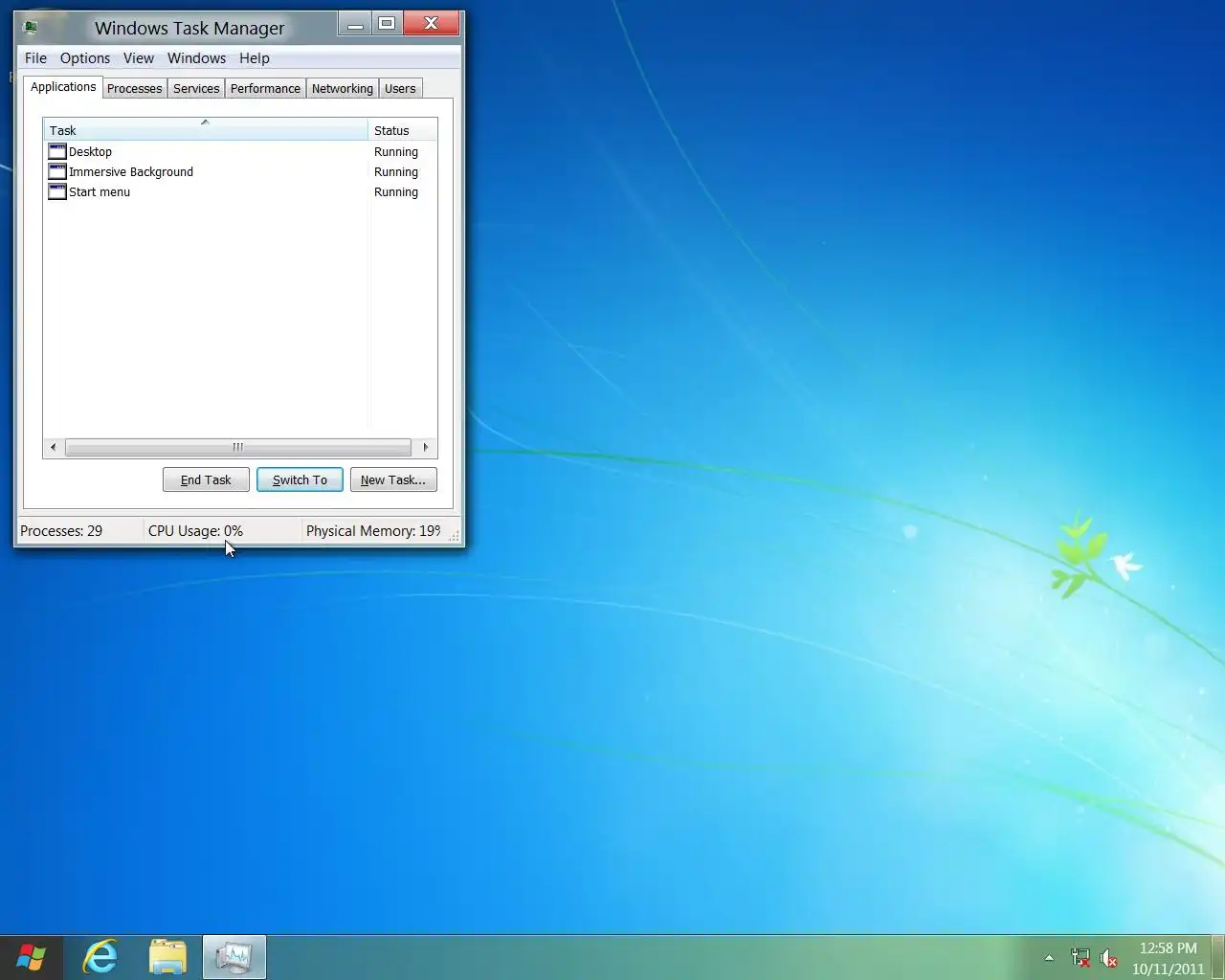Show hidden tray icons arrow
The height and width of the screenshot is (980, 1225).
(x=1049, y=958)
